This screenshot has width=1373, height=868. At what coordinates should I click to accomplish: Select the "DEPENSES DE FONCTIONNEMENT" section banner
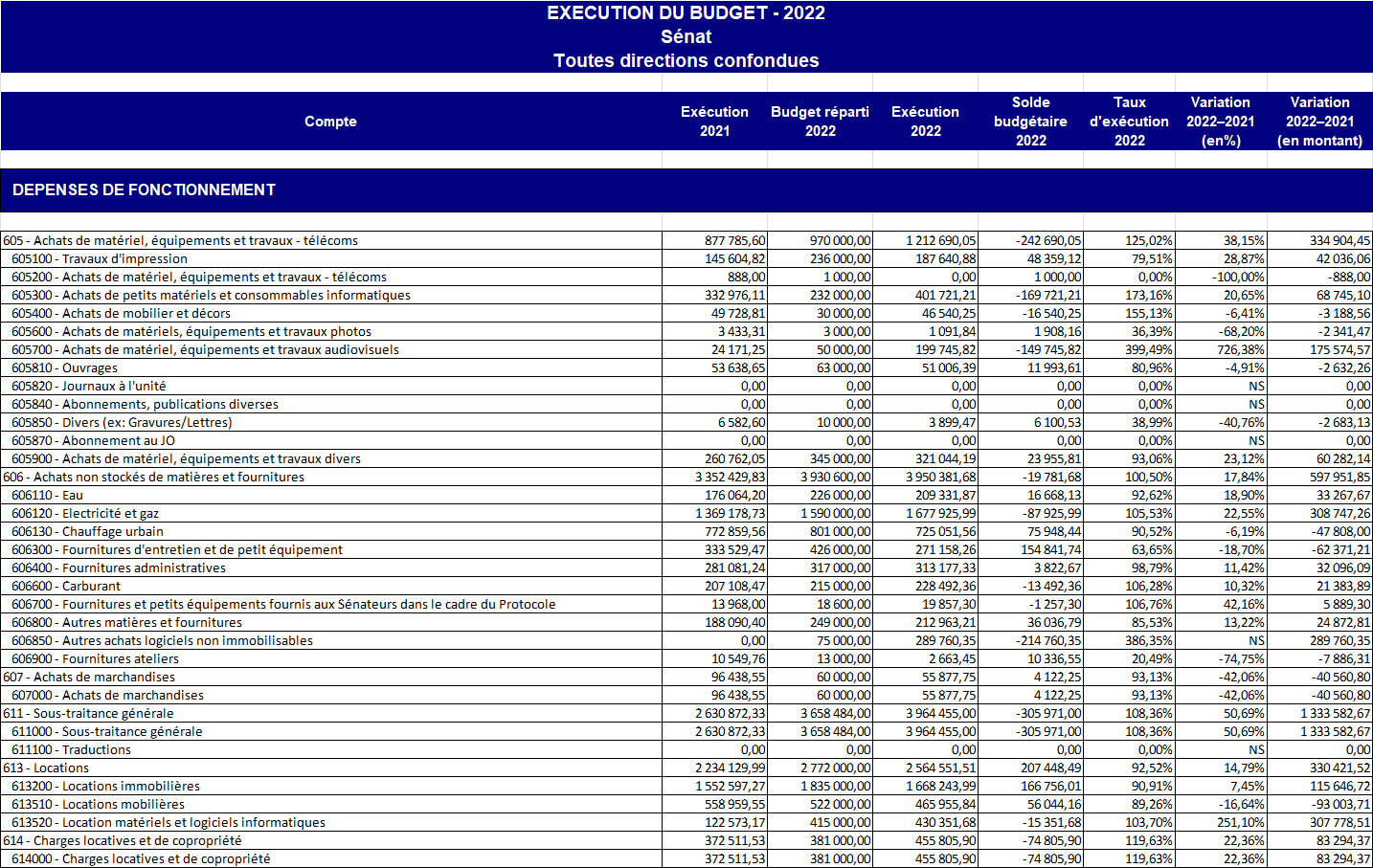144,190
